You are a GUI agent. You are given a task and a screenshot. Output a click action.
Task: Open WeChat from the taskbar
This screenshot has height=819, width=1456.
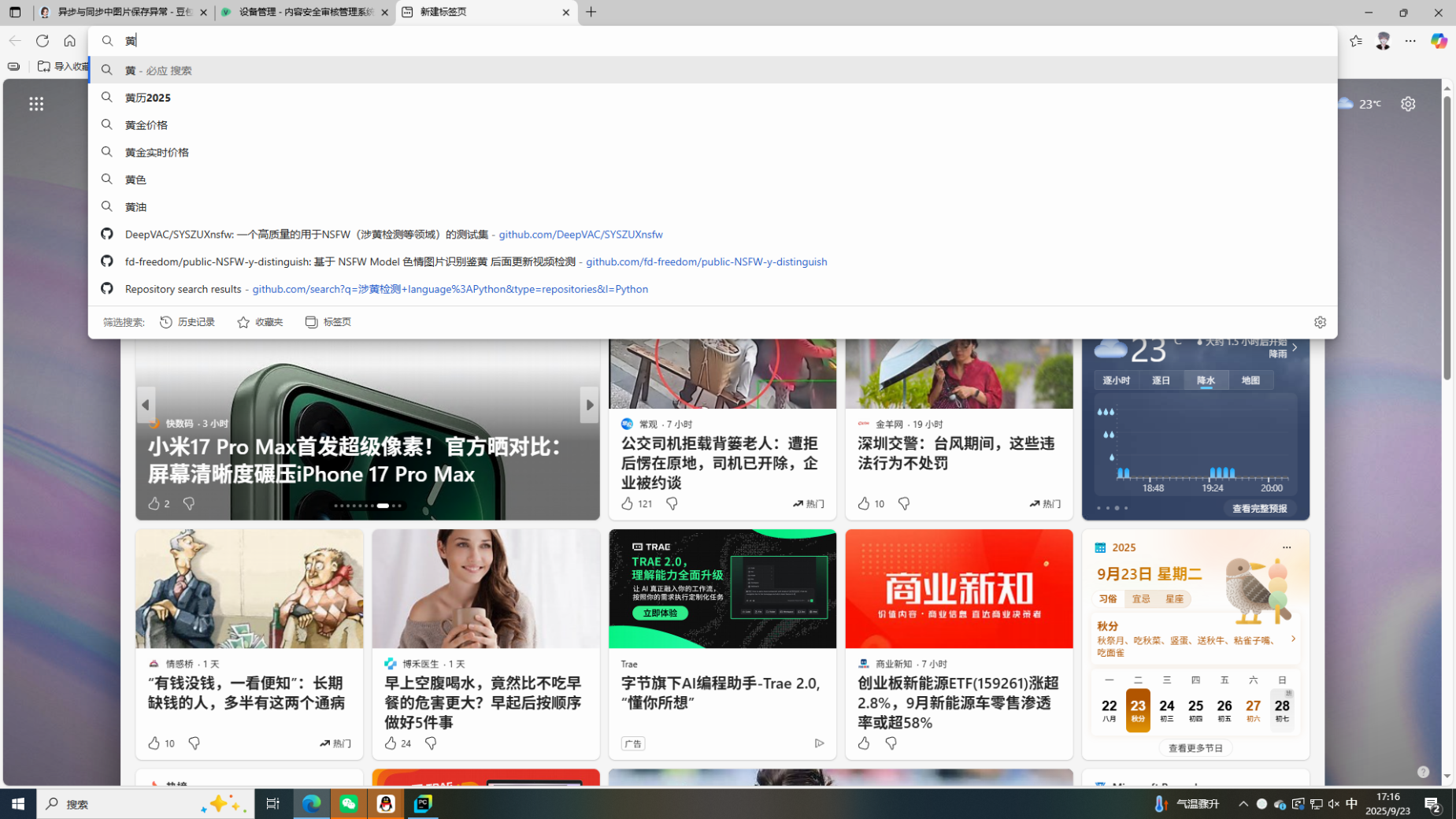click(349, 803)
